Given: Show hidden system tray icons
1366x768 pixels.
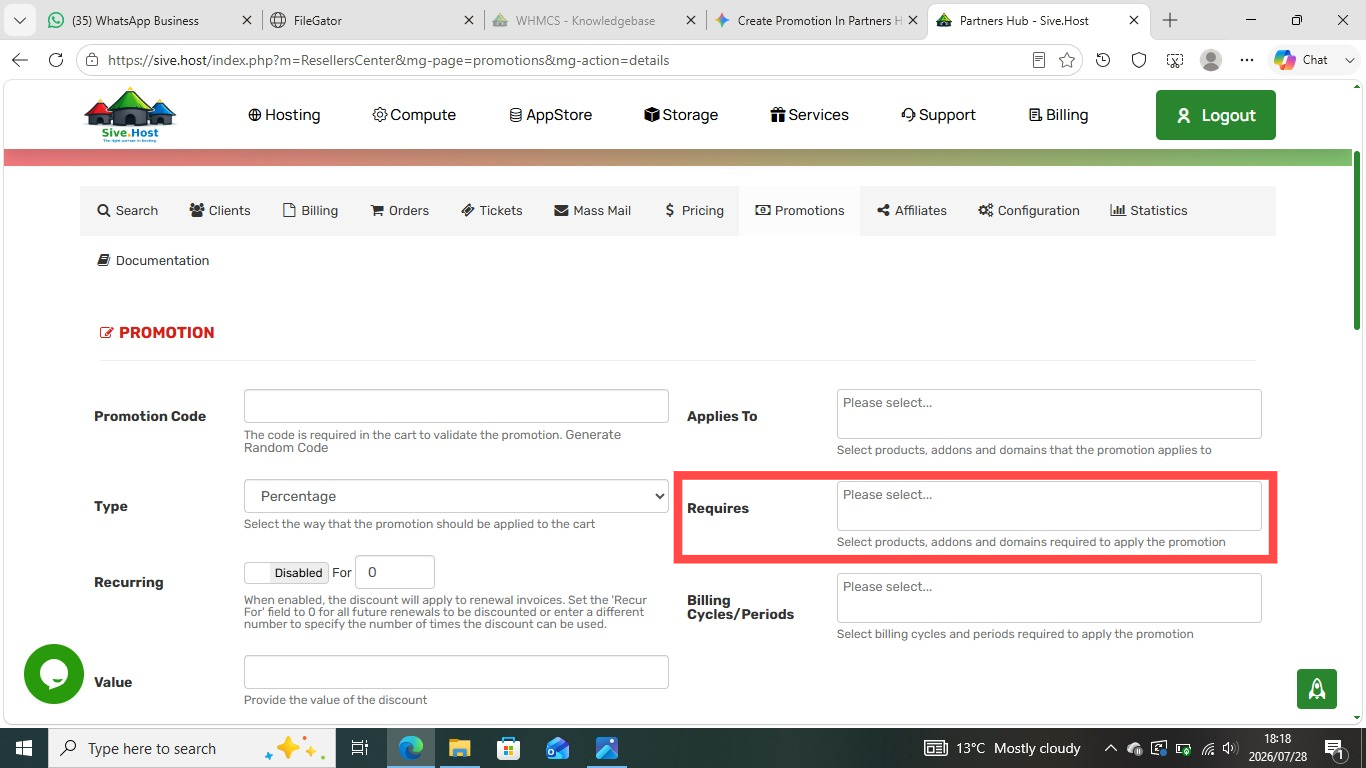Looking at the screenshot, I should tap(1110, 748).
